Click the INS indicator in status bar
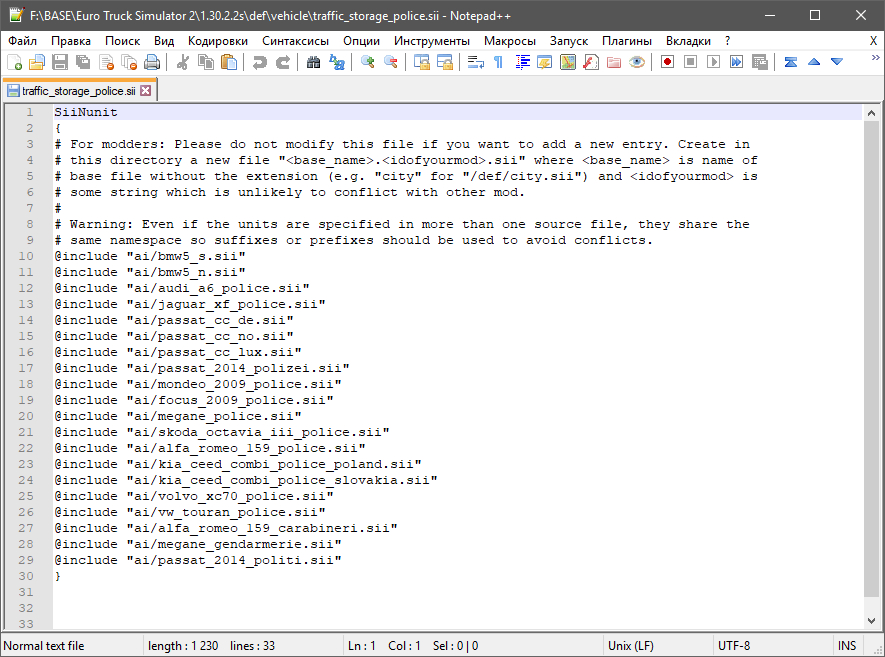 click(x=847, y=646)
